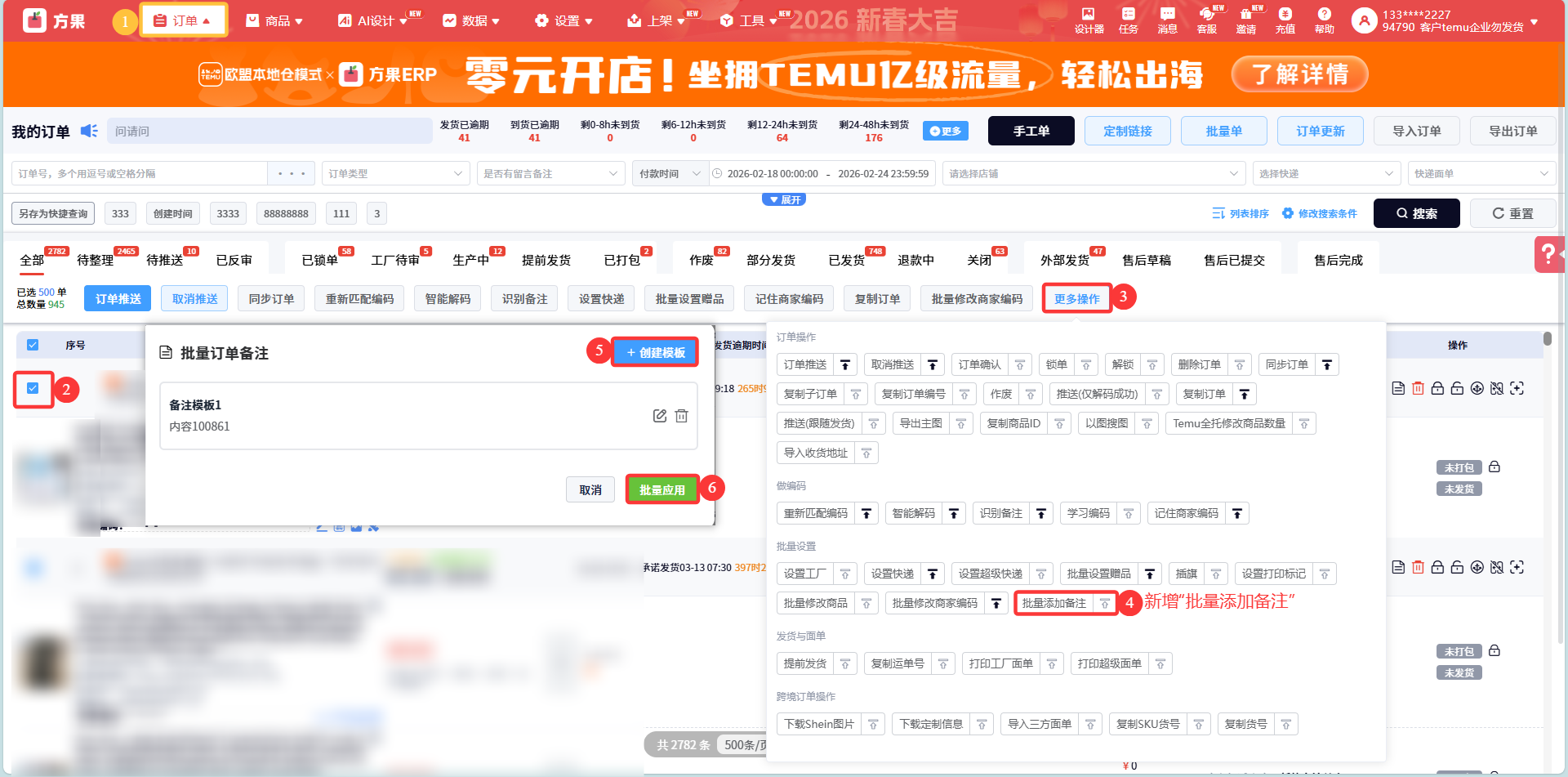Click the 列表排序 link

1241,213
